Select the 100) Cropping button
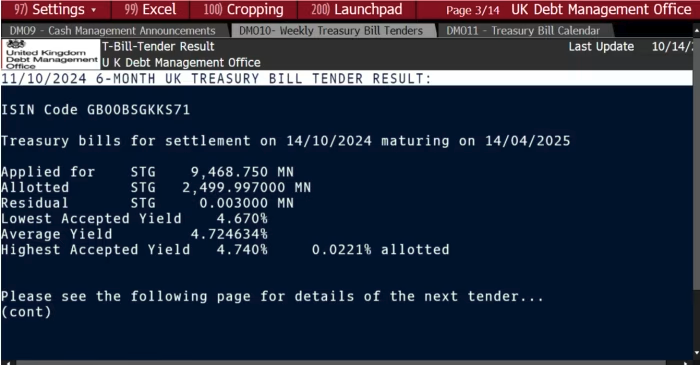This screenshot has height=365, width=700. (x=243, y=9)
